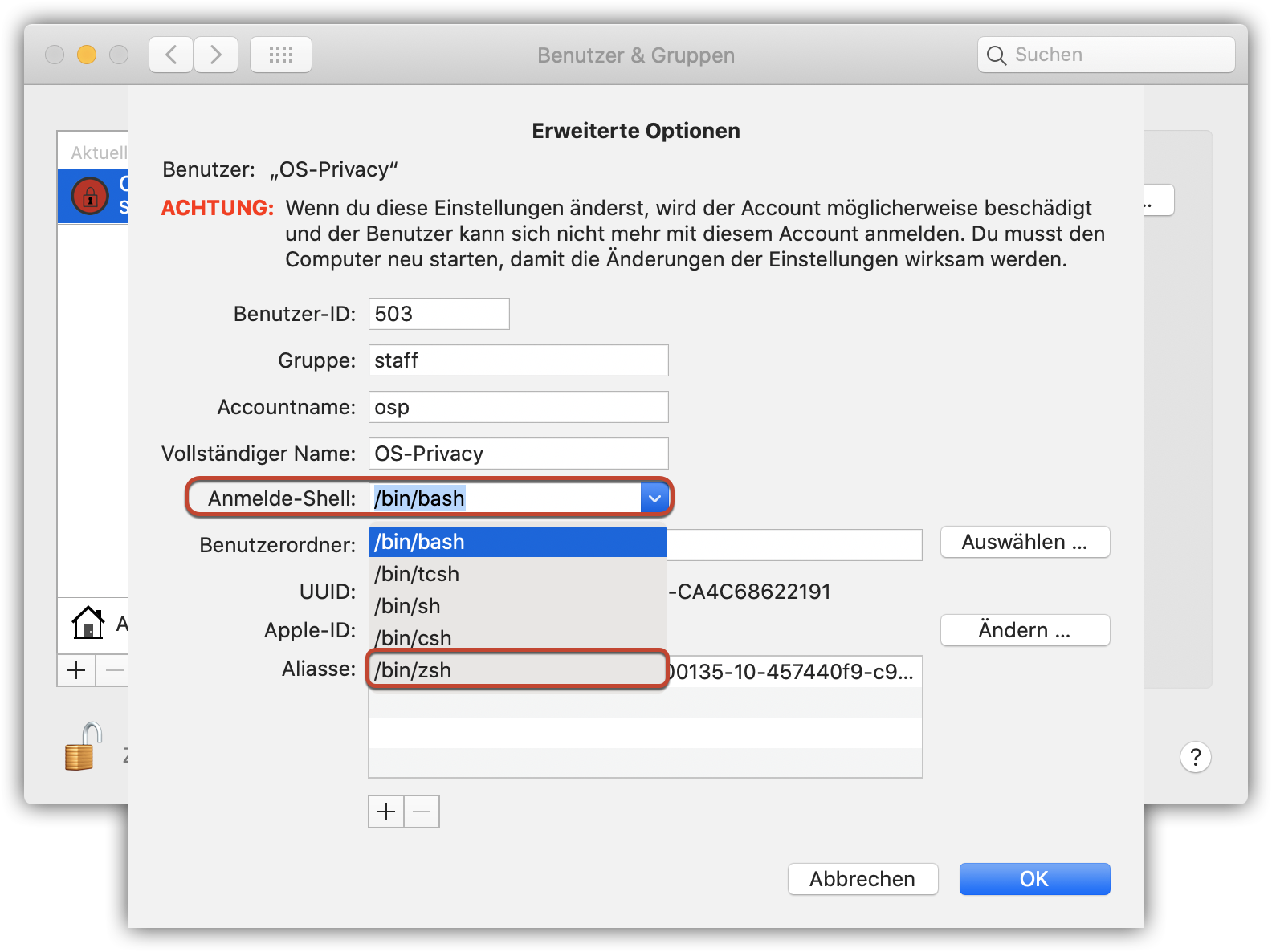Open help with question mark button

click(1195, 757)
